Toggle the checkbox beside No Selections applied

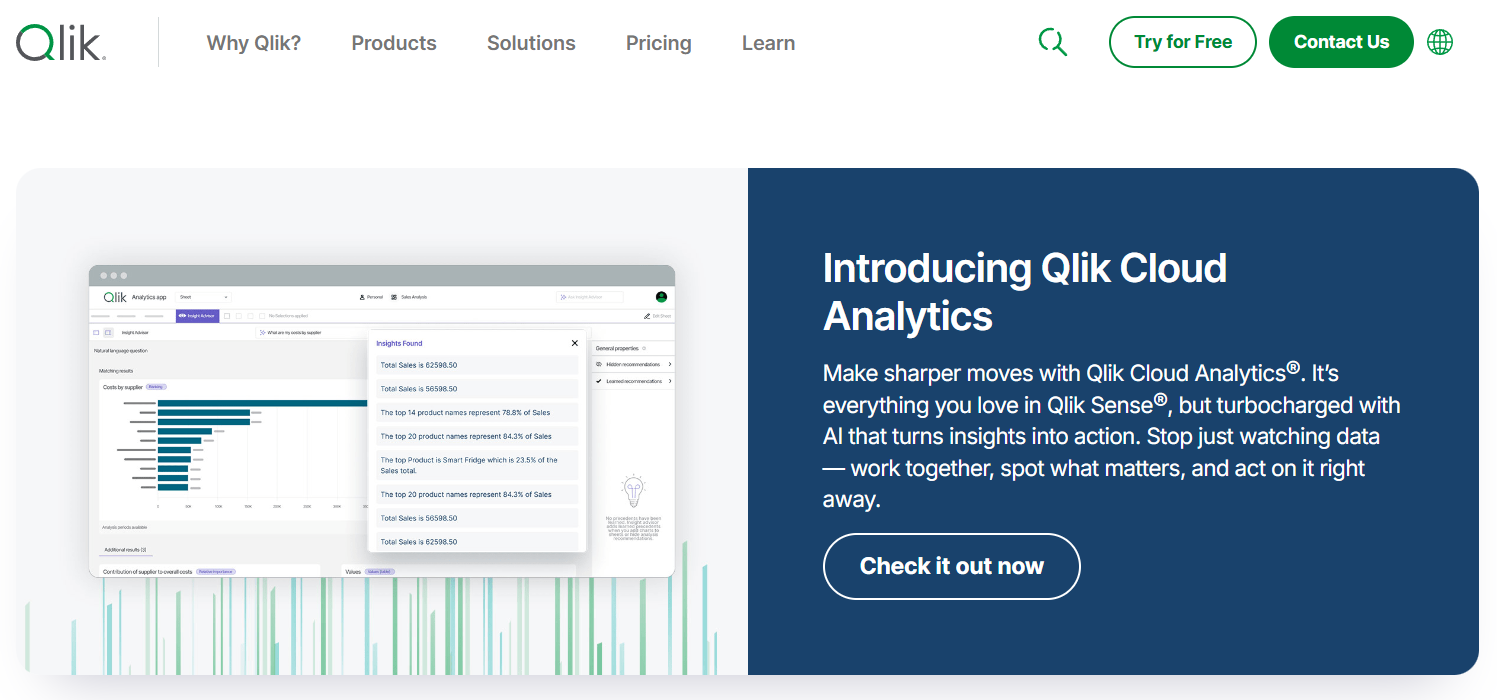[261, 316]
